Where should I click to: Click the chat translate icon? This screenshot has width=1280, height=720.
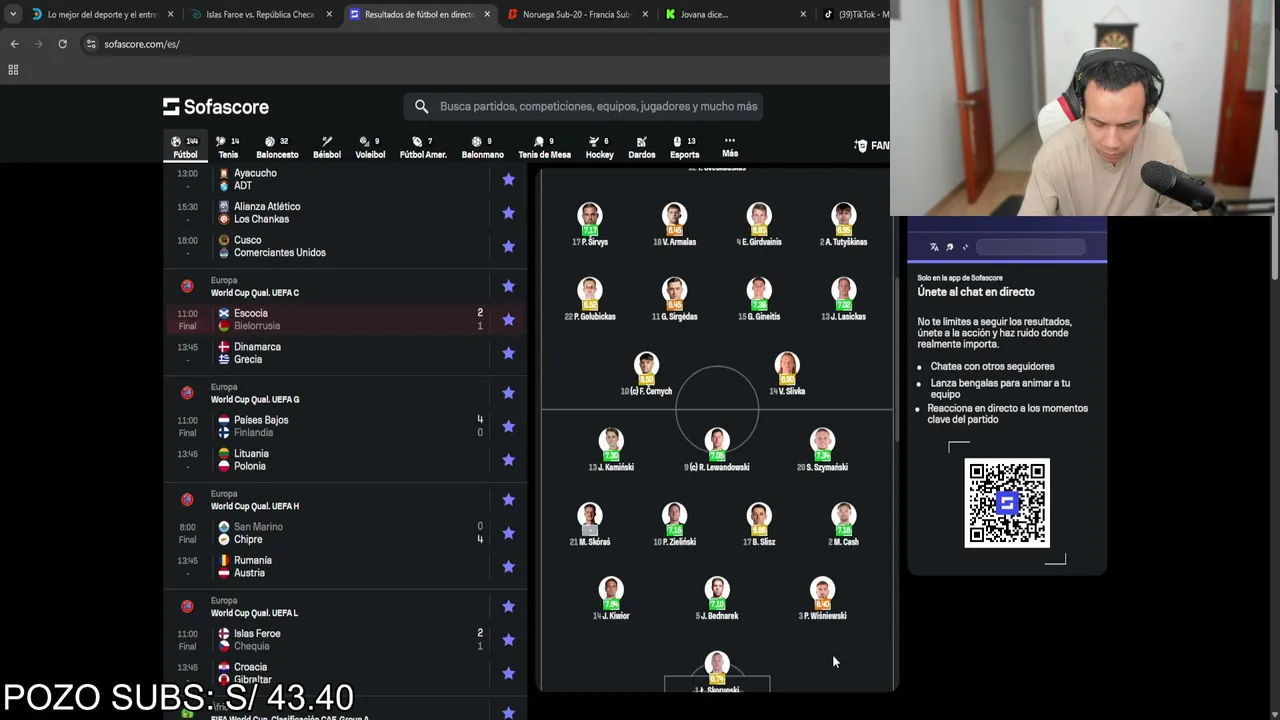[934, 247]
